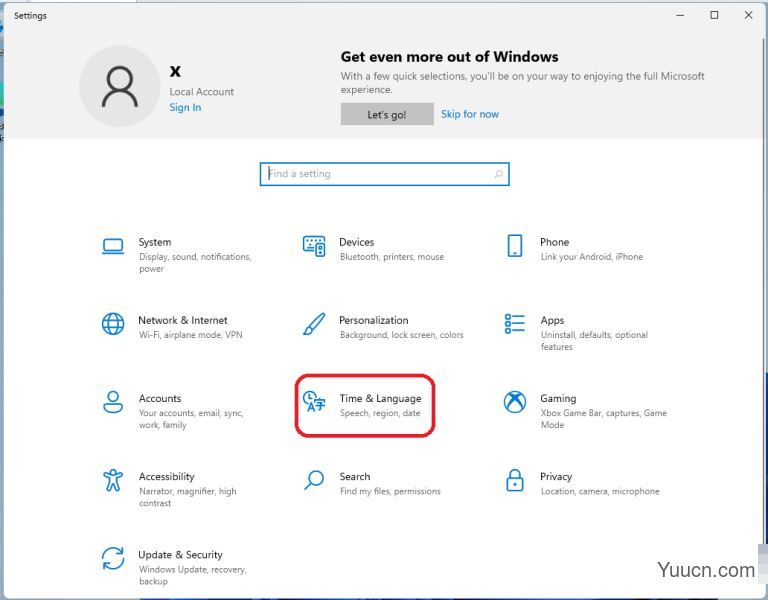
Task: Open Personalization paintbrush icon
Action: (314, 324)
